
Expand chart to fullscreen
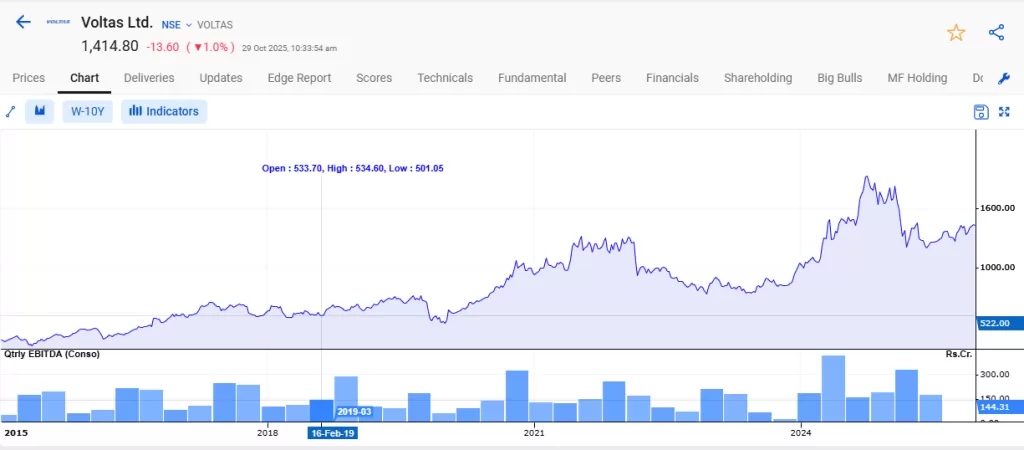(1004, 112)
